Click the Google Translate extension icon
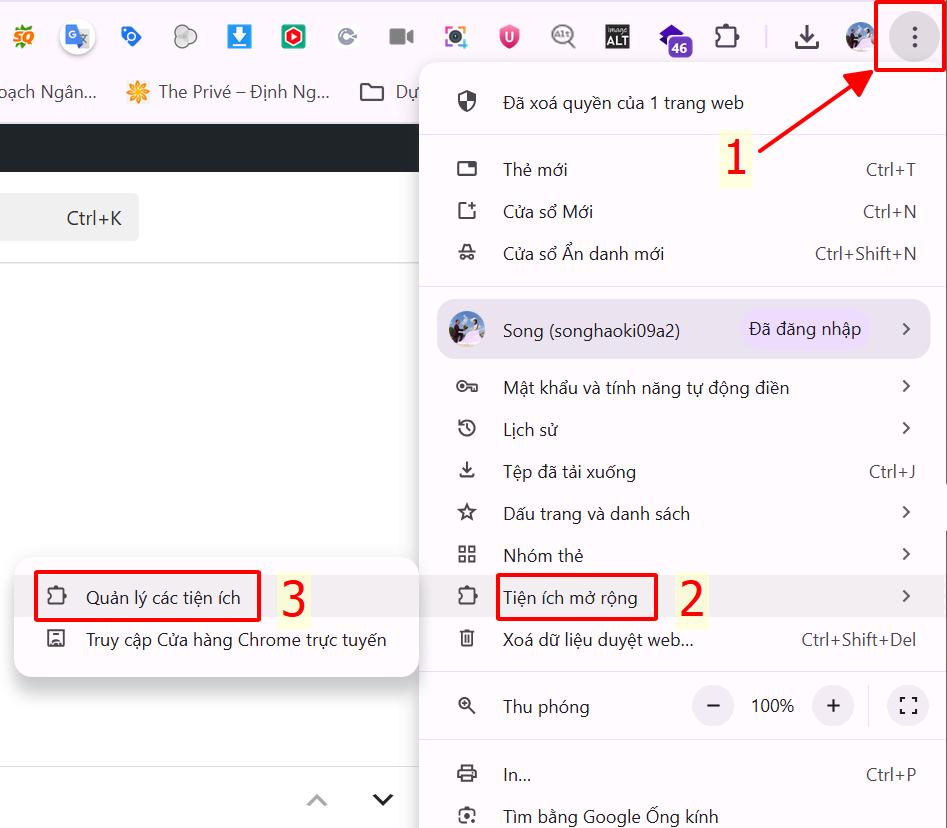 (77, 37)
